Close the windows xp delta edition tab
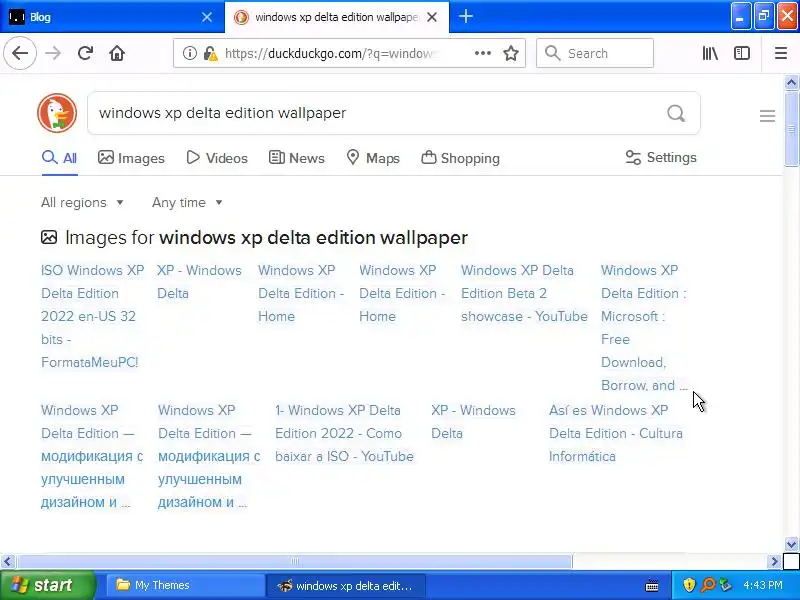The width and height of the screenshot is (800, 600). (x=432, y=17)
